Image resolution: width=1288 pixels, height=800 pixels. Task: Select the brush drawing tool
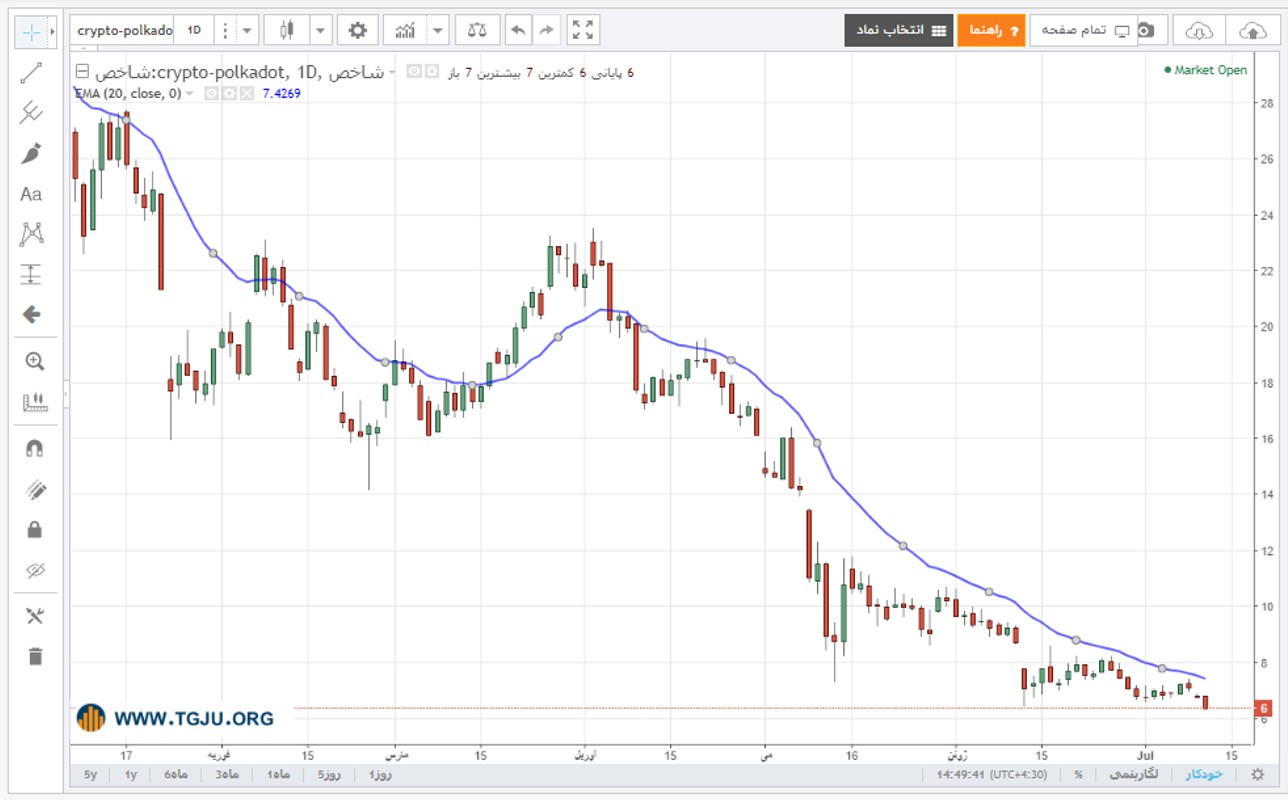31,154
